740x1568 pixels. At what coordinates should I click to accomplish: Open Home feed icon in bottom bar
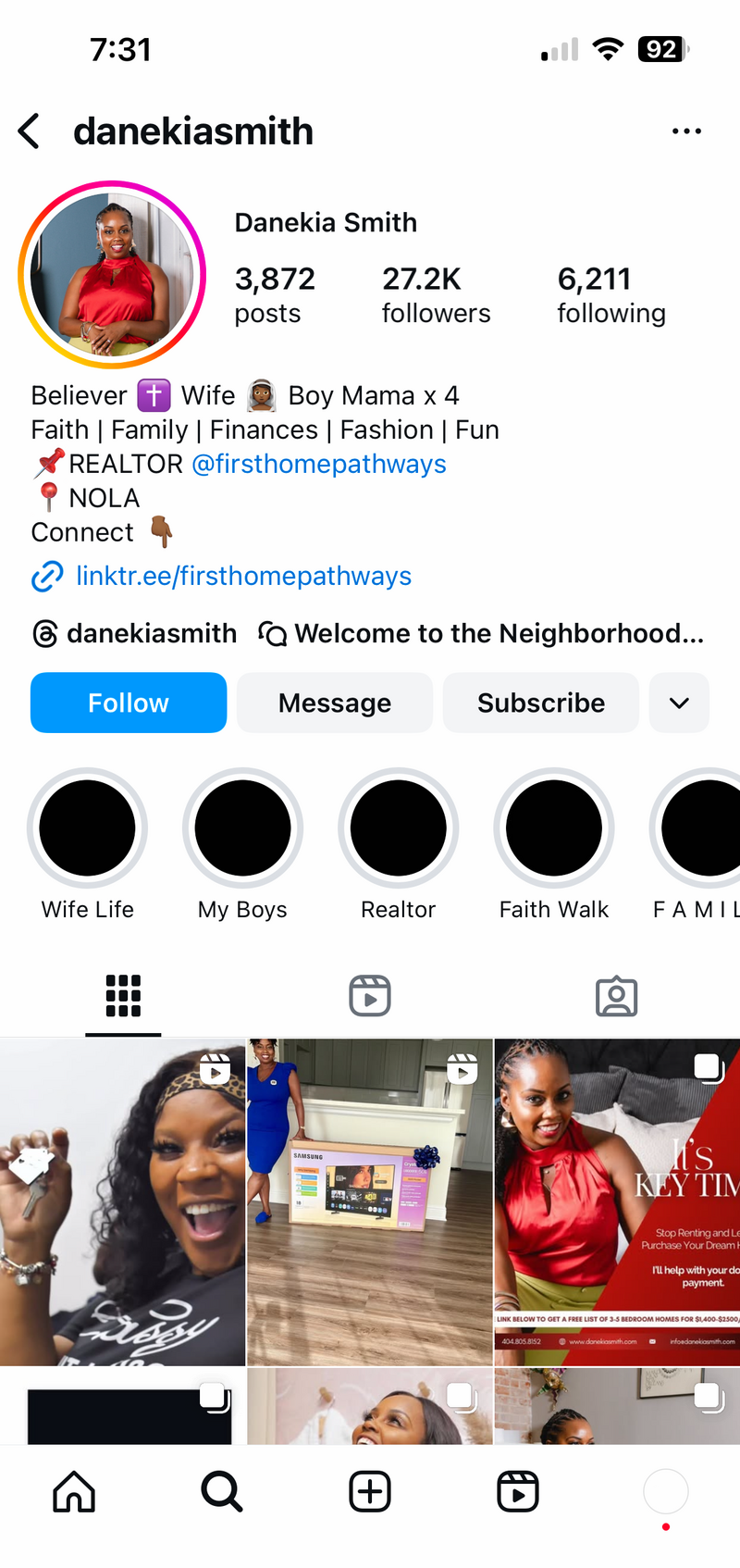coord(74,1491)
